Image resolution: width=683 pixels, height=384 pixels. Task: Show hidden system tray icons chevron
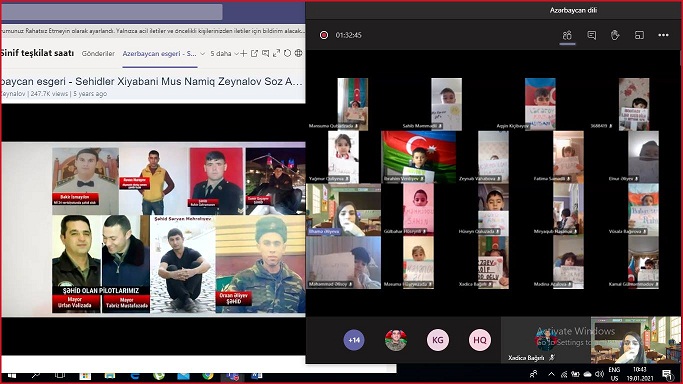(551, 374)
